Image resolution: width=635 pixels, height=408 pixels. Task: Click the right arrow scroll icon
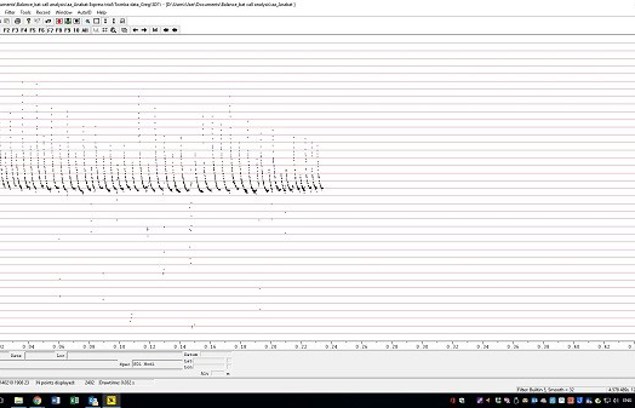point(144,30)
